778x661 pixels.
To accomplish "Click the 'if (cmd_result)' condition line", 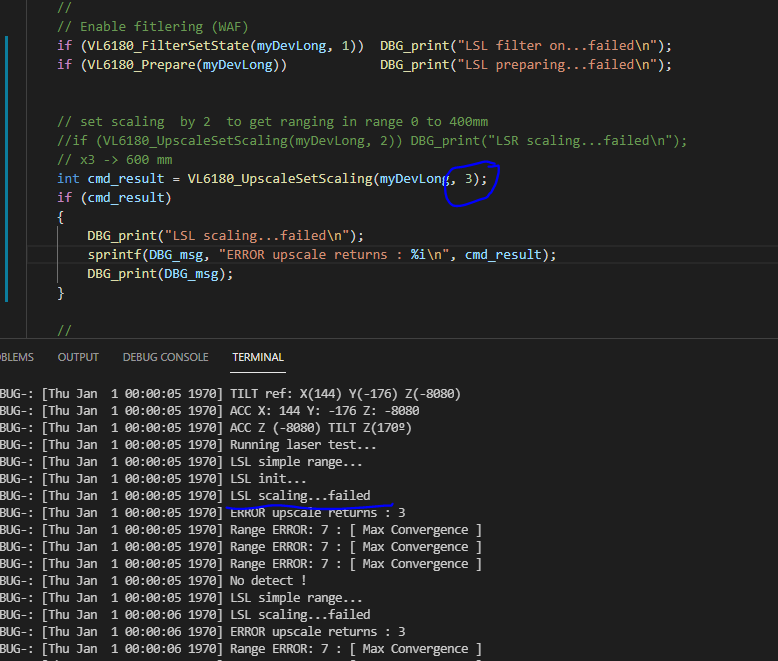I will [114, 198].
